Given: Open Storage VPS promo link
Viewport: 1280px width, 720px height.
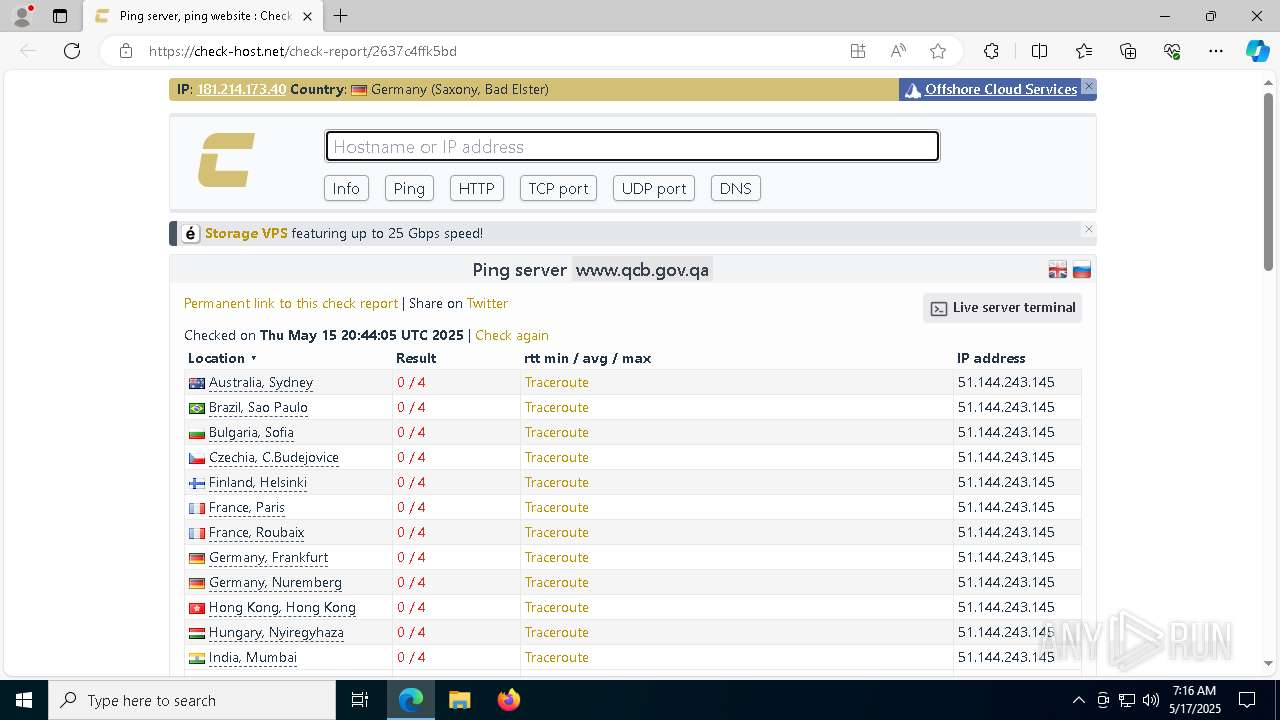Looking at the screenshot, I should click(246, 233).
